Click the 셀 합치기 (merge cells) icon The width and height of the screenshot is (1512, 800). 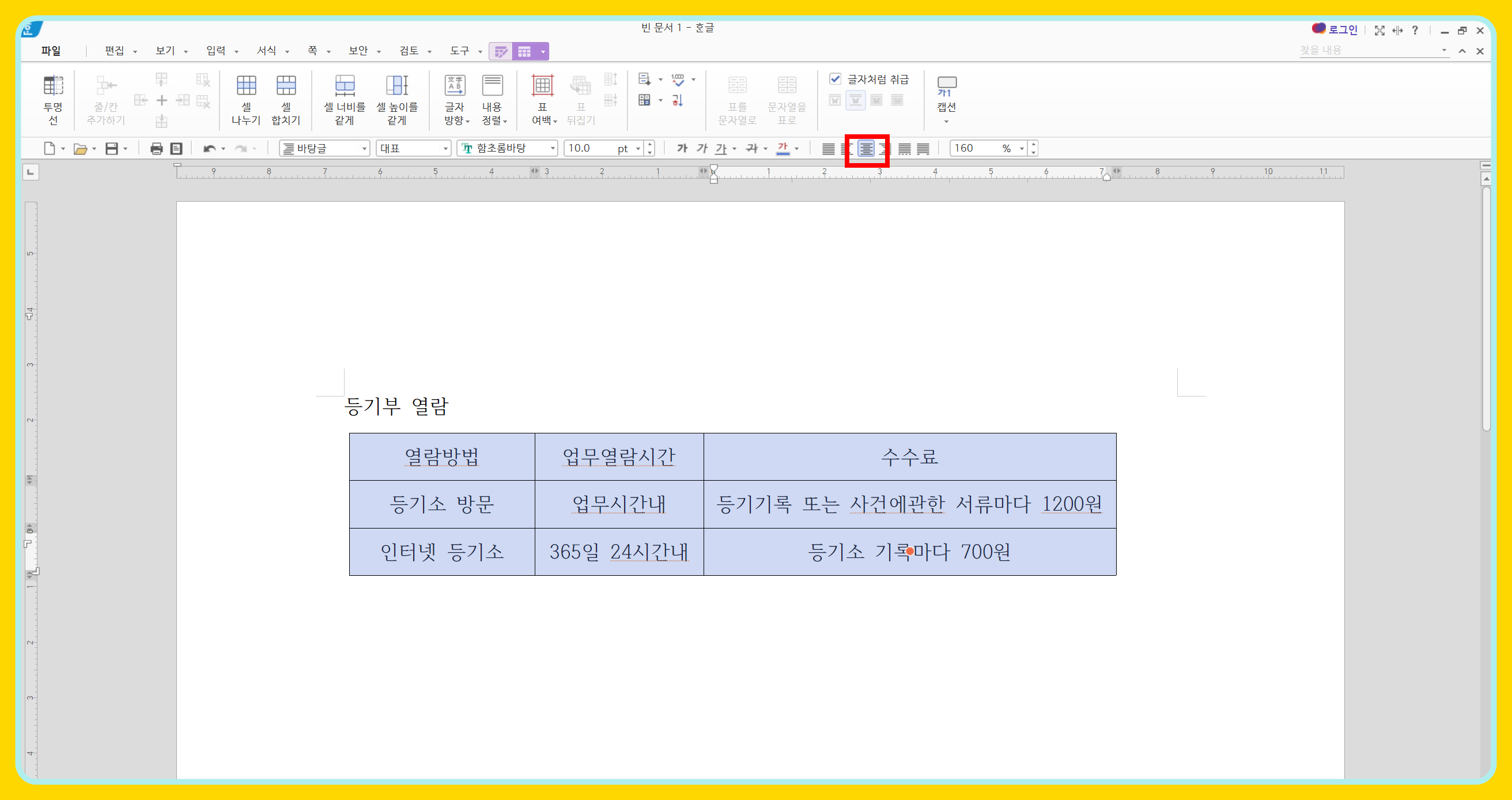(286, 86)
